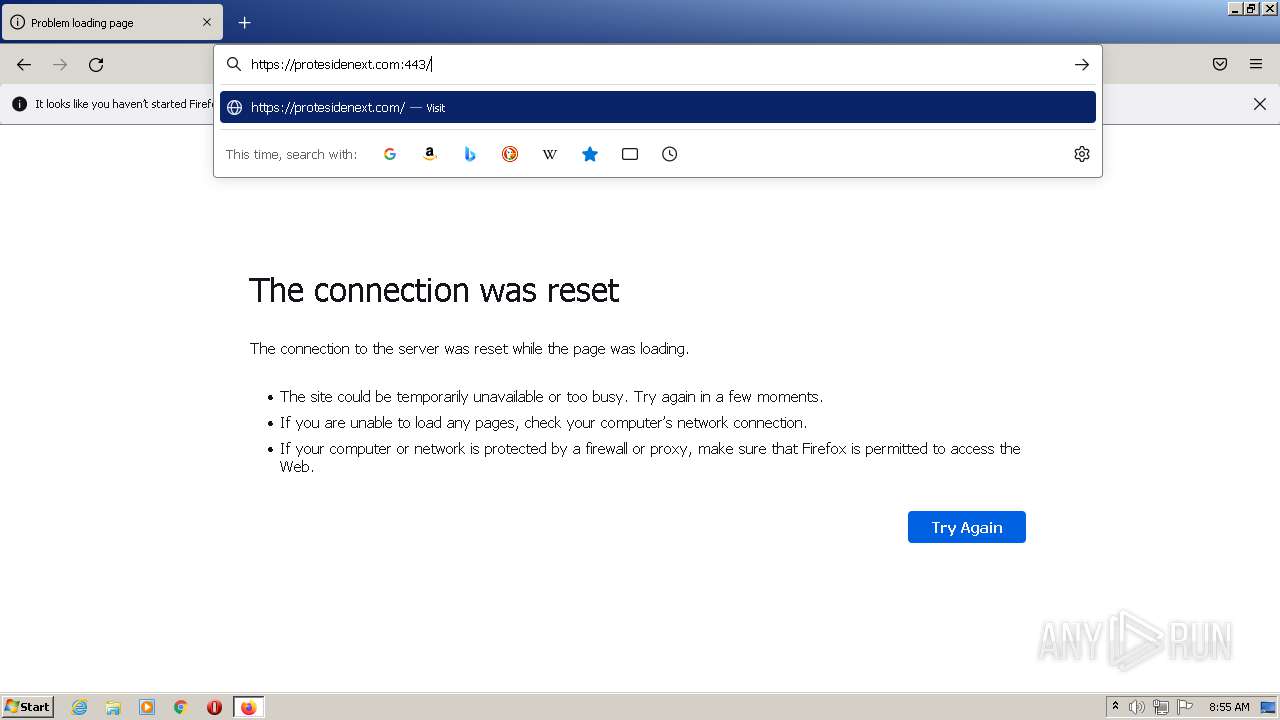Viewport: 1280px width, 720px height.
Task: Launch Chrome from taskbar
Action: [181, 707]
